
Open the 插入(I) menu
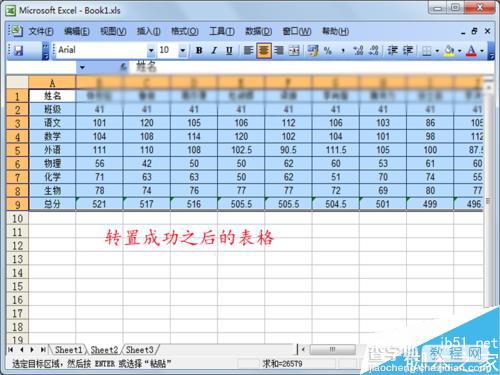click(x=149, y=32)
